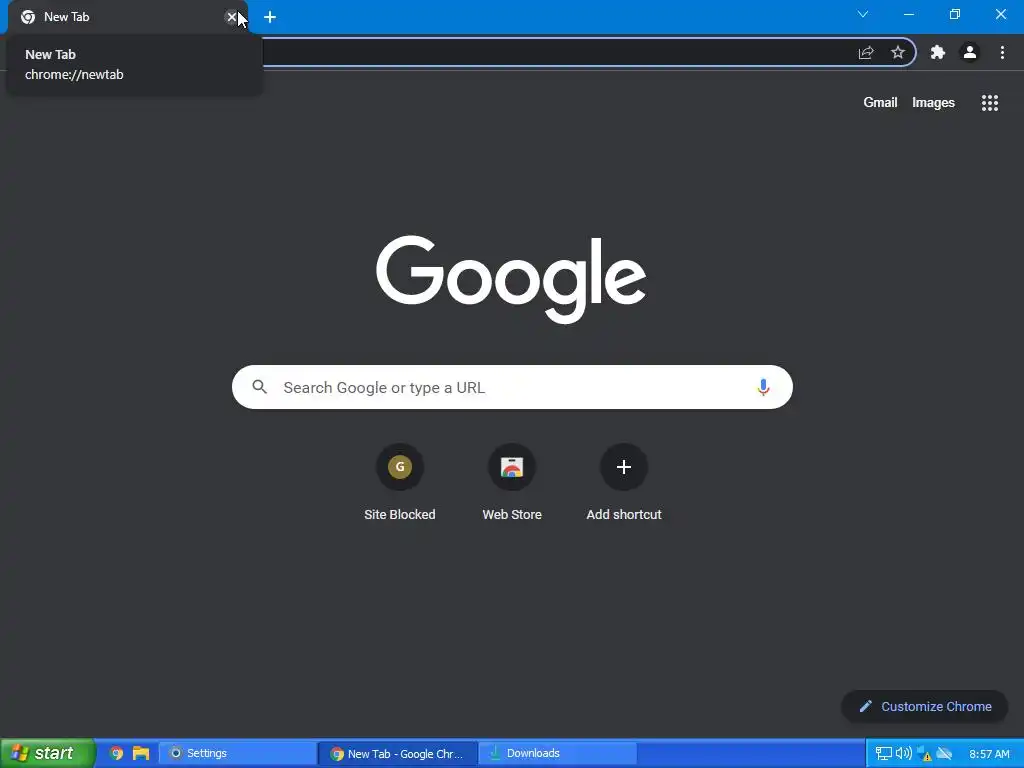1024x768 pixels.
Task: Add shortcut with the plus tile
Action: click(624, 482)
